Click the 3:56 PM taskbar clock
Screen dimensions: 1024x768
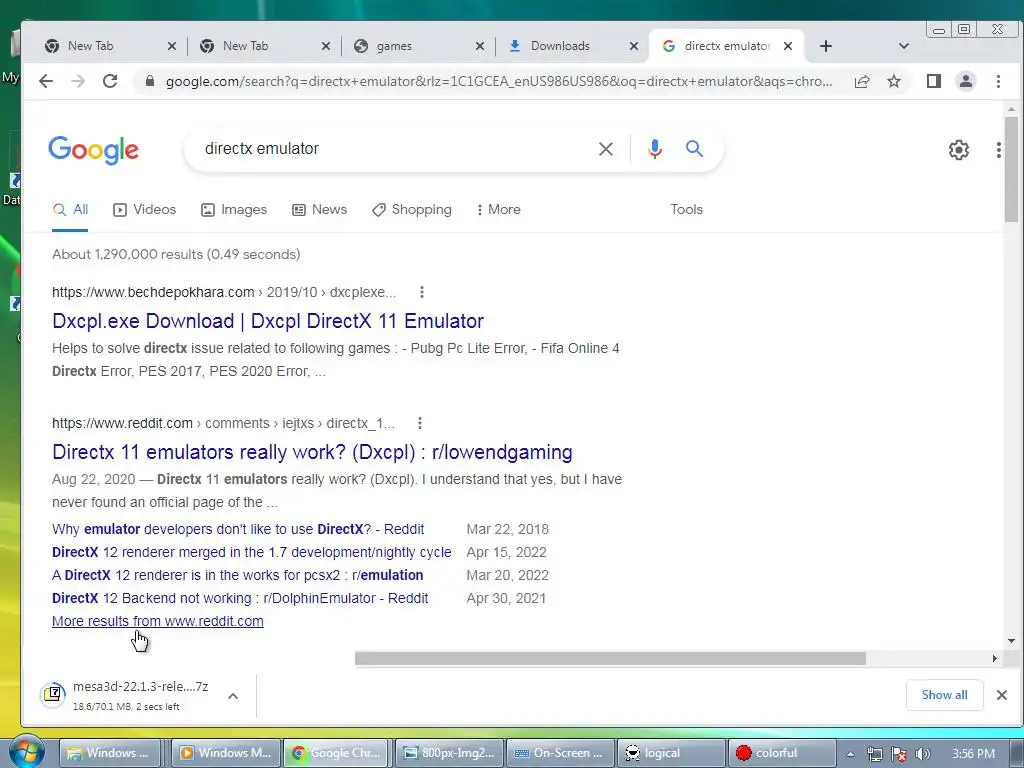pyautogui.click(x=973, y=754)
